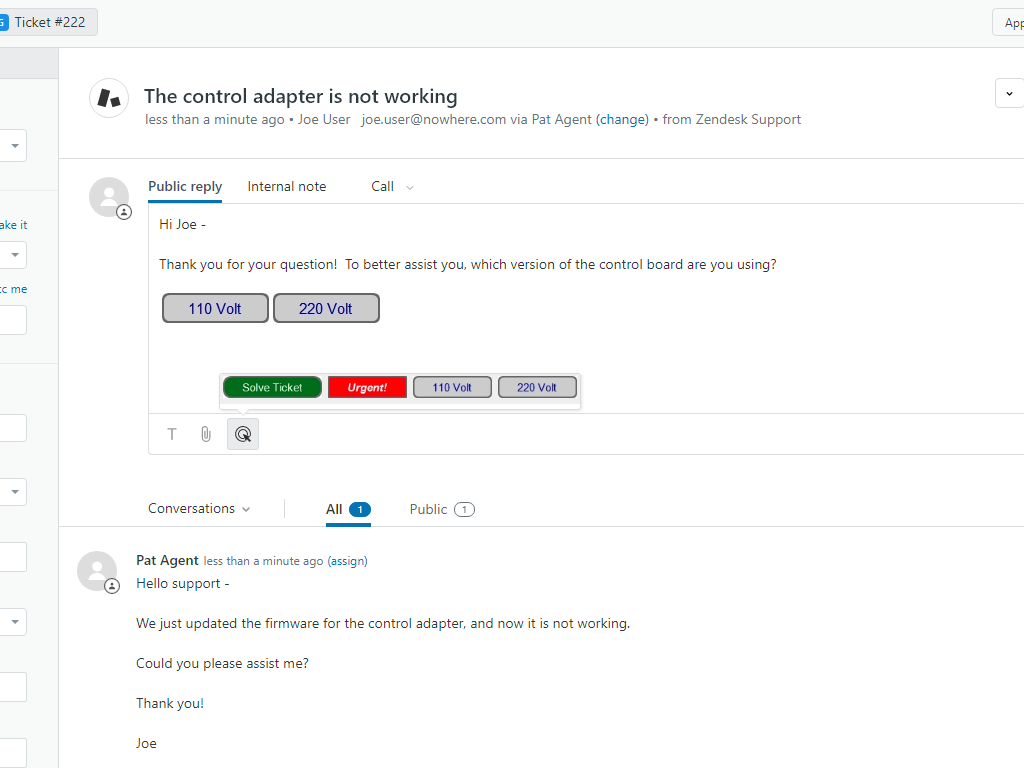This screenshot has height=768, width=1024.
Task: Click the change requester link
Action: click(x=622, y=120)
